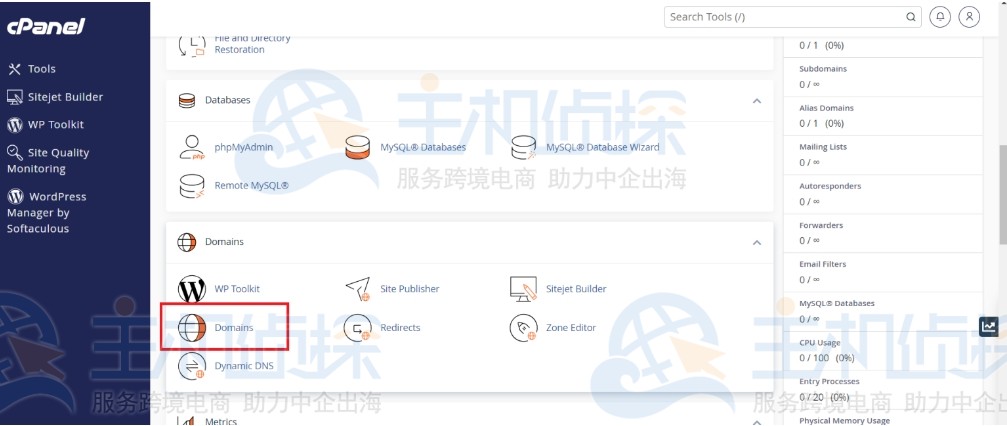
Task: Click the WP Toolkit WordPress icon in Domains
Action: point(191,289)
